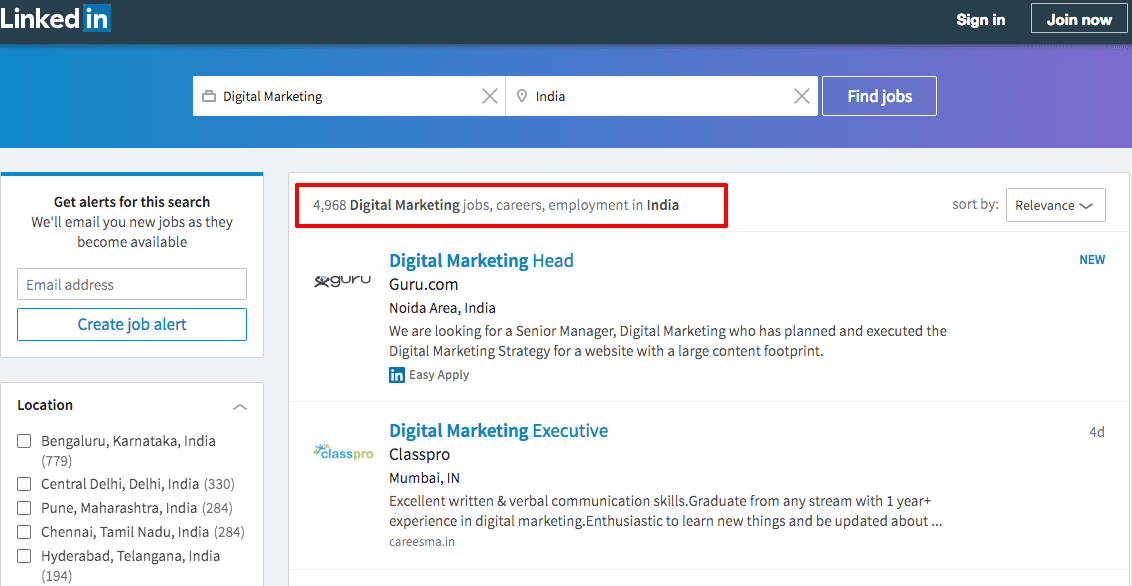Click Get alerts for this search heading

[x=132, y=202]
